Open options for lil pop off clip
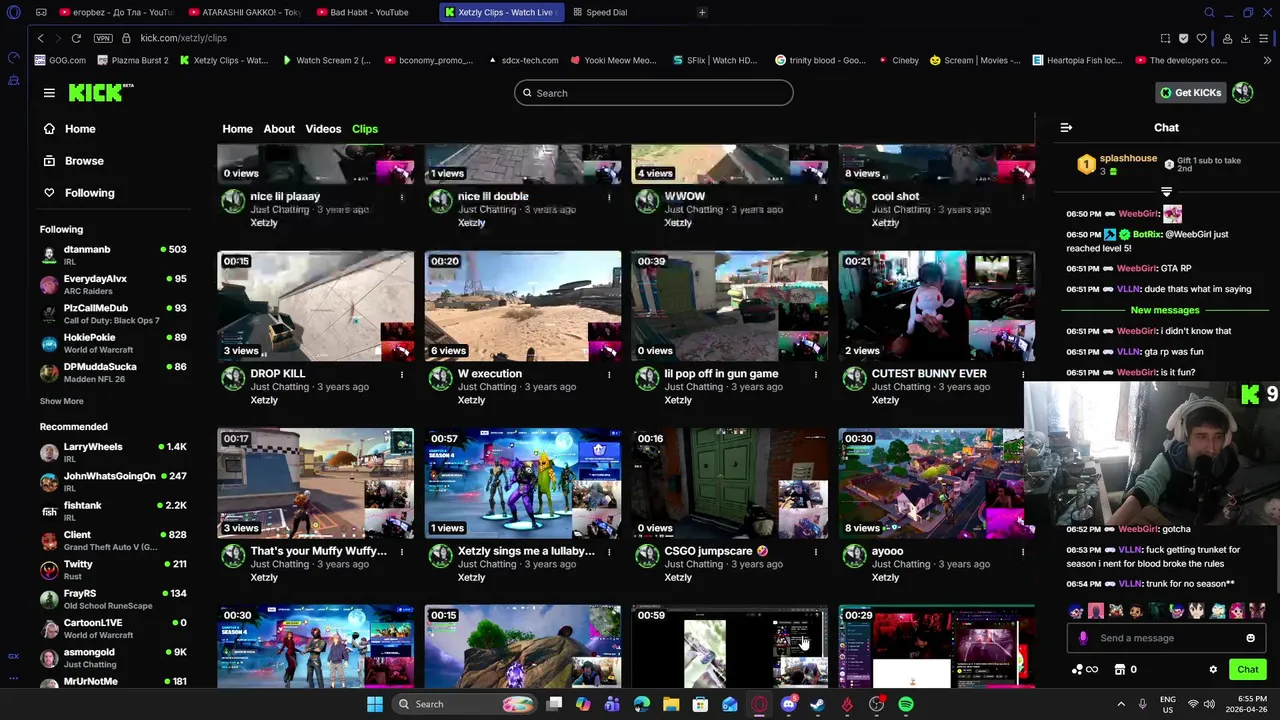This screenshot has width=1280, height=720. pos(816,374)
